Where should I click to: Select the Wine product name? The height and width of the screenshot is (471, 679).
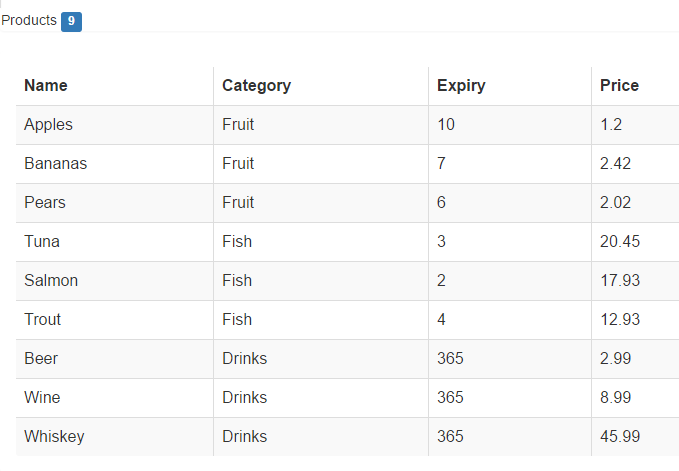tap(42, 398)
